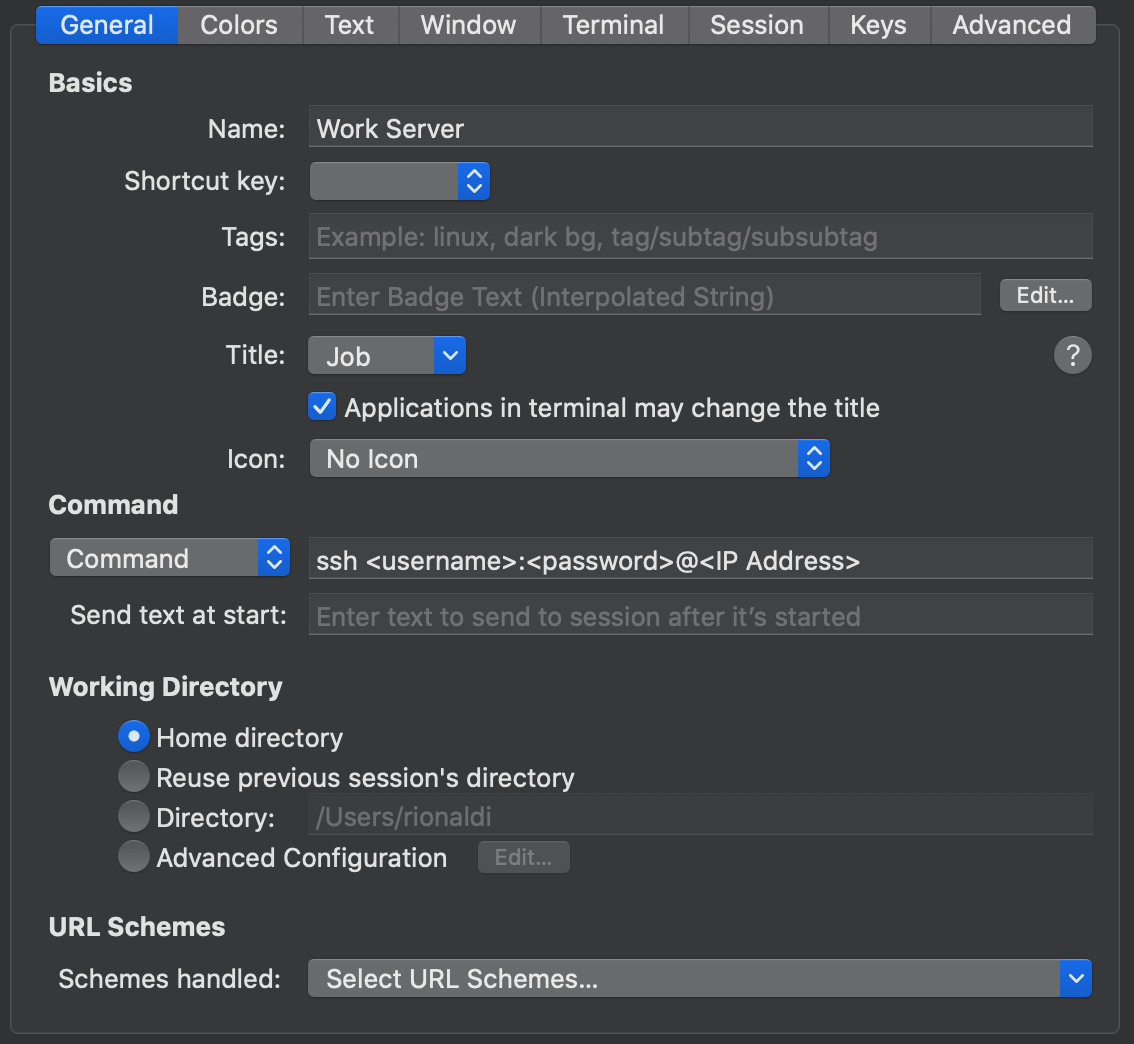Click the Edit button beside Advanced Configuration
The image size is (1134, 1044).
[x=524, y=858]
